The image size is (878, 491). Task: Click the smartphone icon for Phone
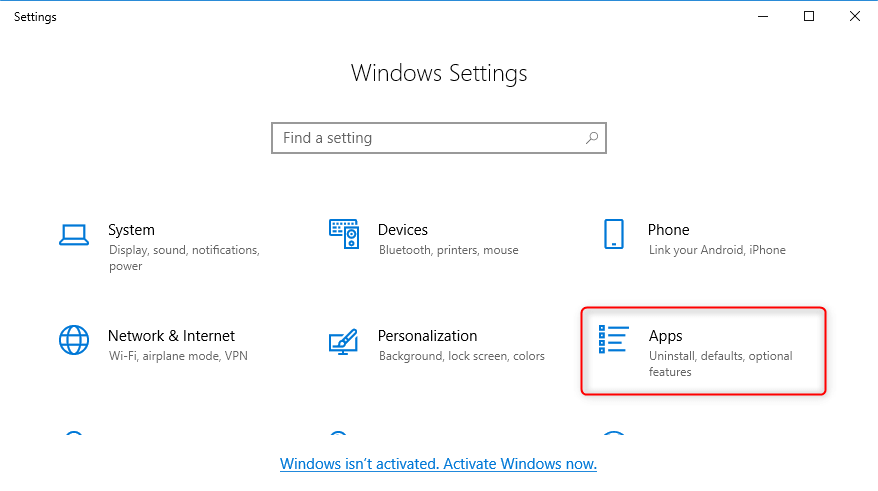614,234
